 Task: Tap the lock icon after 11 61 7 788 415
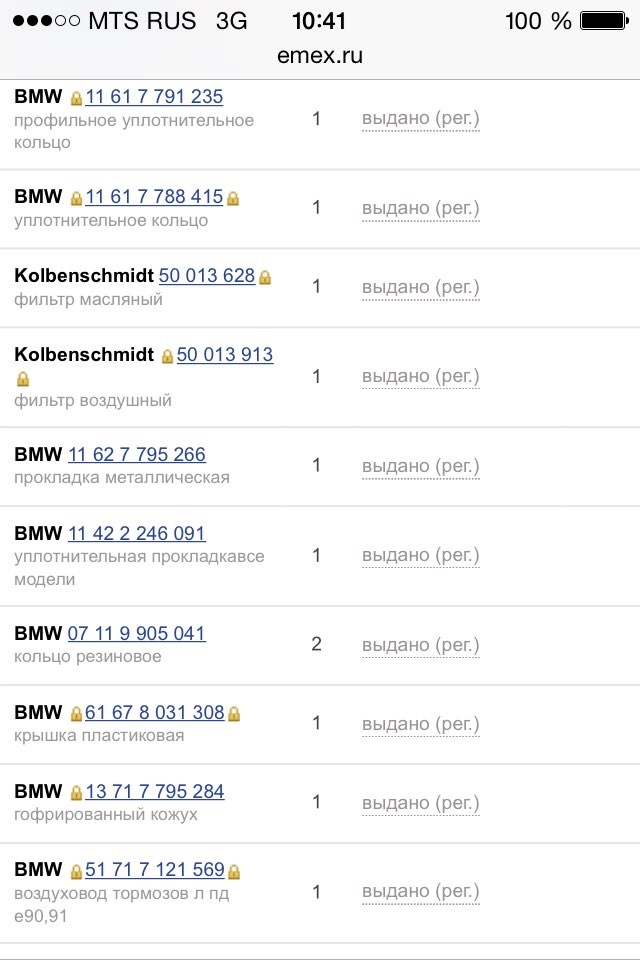[231, 196]
